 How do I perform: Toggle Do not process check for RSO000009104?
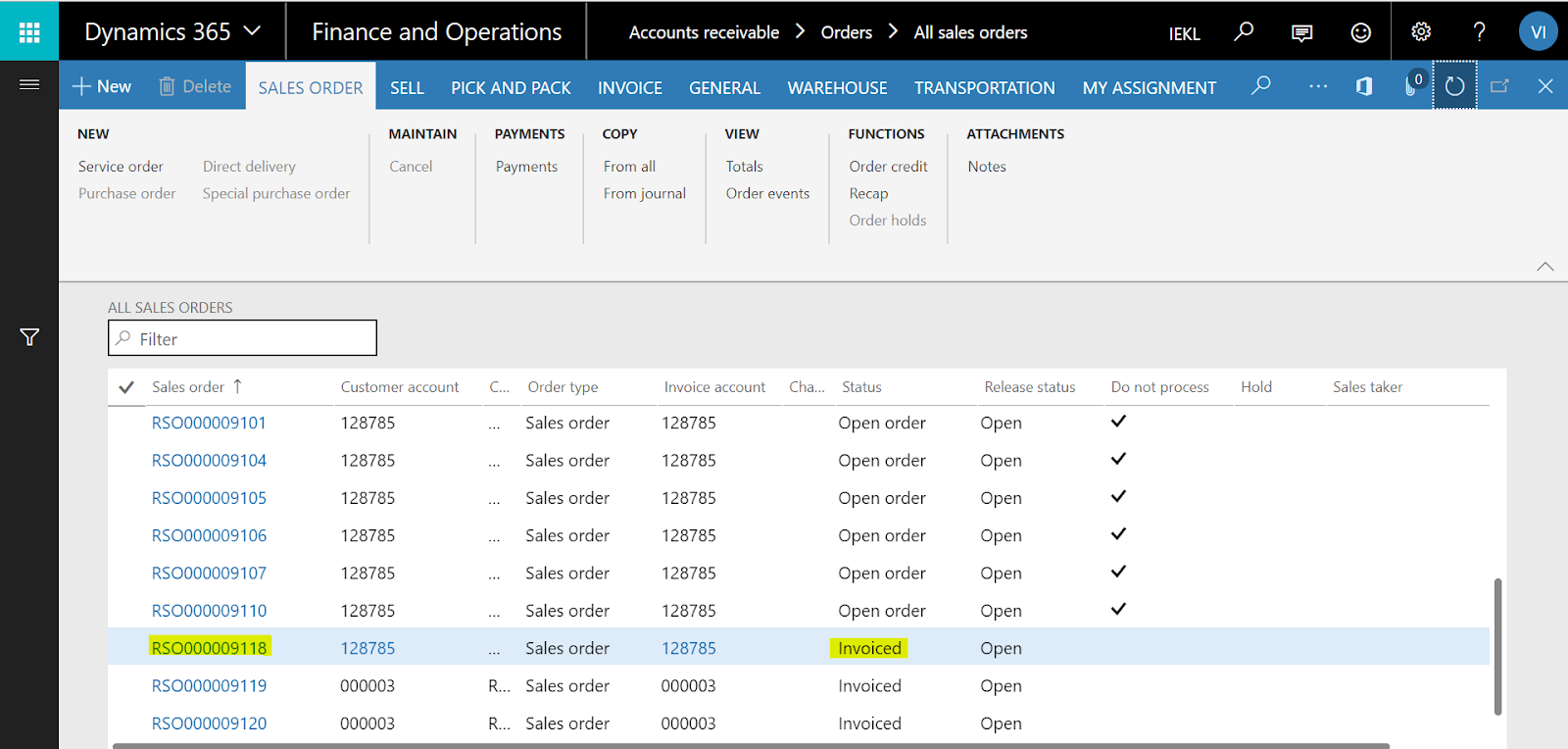1118,459
